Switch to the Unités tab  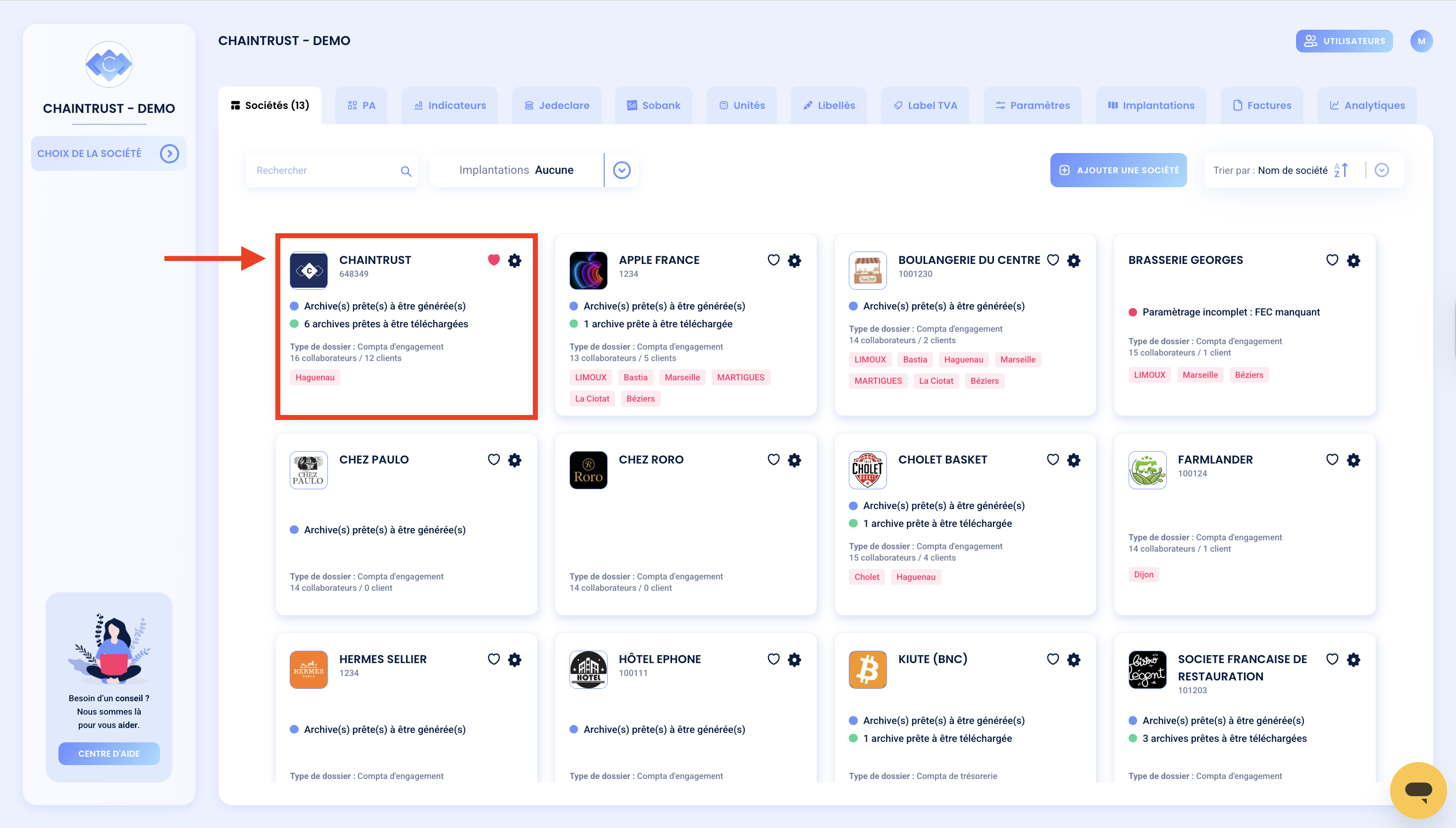(x=742, y=105)
